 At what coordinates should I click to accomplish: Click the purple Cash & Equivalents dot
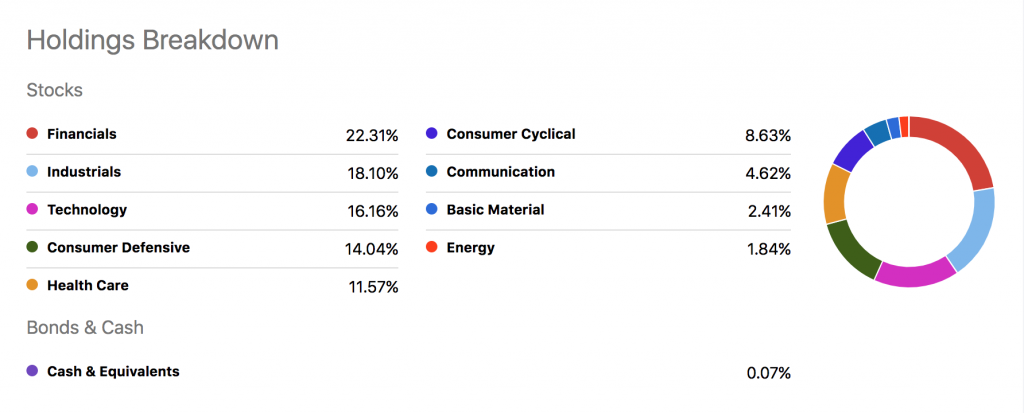[32, 371]
